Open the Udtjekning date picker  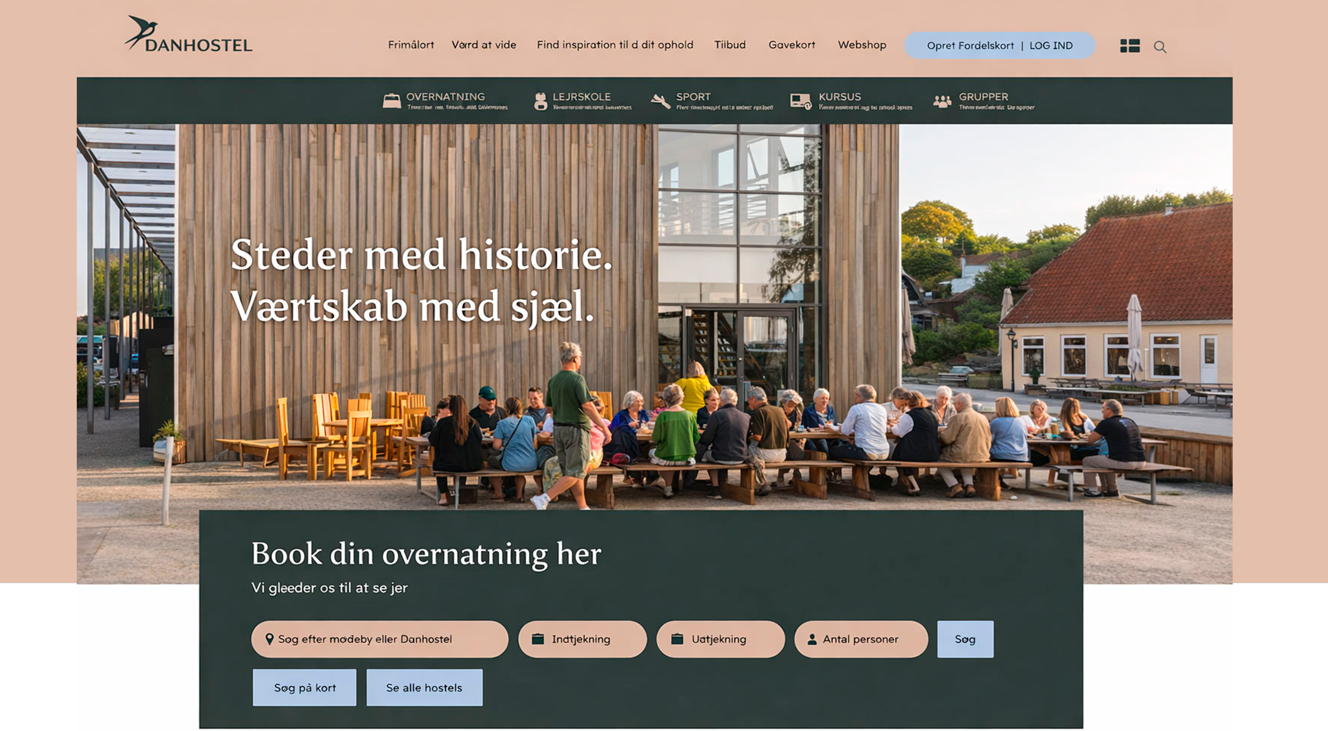720,639
